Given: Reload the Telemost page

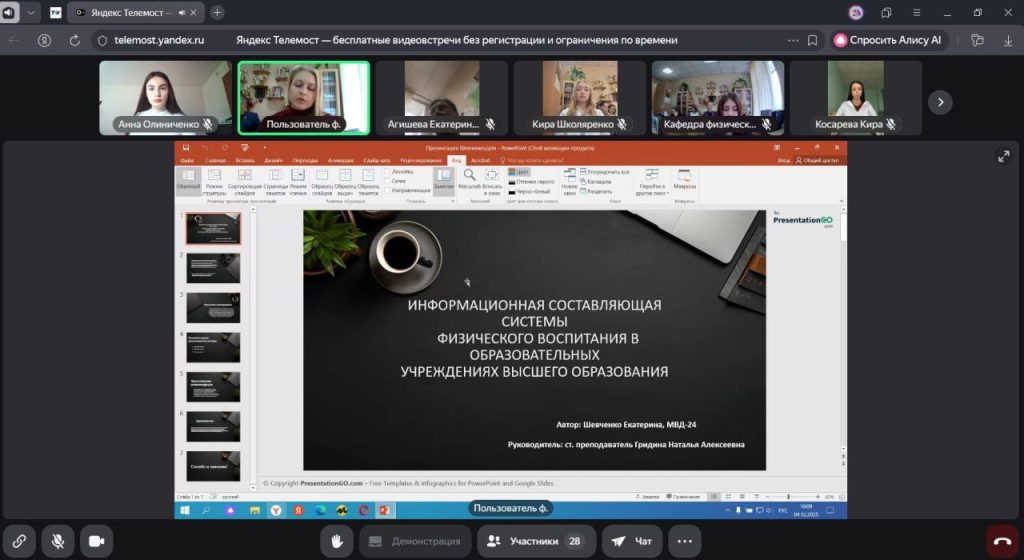Looking at the screenshot, I should click(x=74, y=40).
